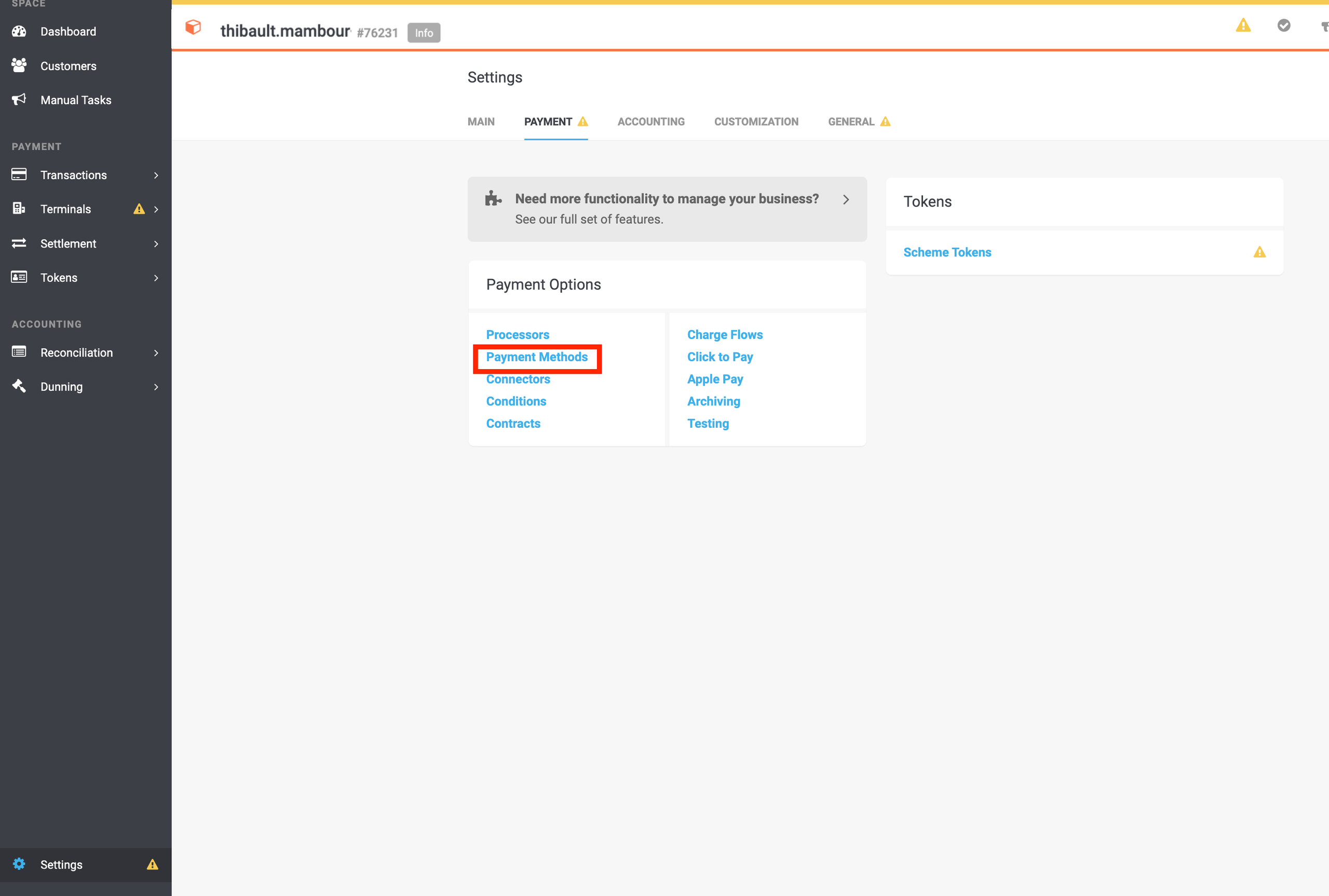Viewport: 1329px width, 896px height.
Task: Click the Settings gear icon in sidebar
Action: click(x=19, y=864)
